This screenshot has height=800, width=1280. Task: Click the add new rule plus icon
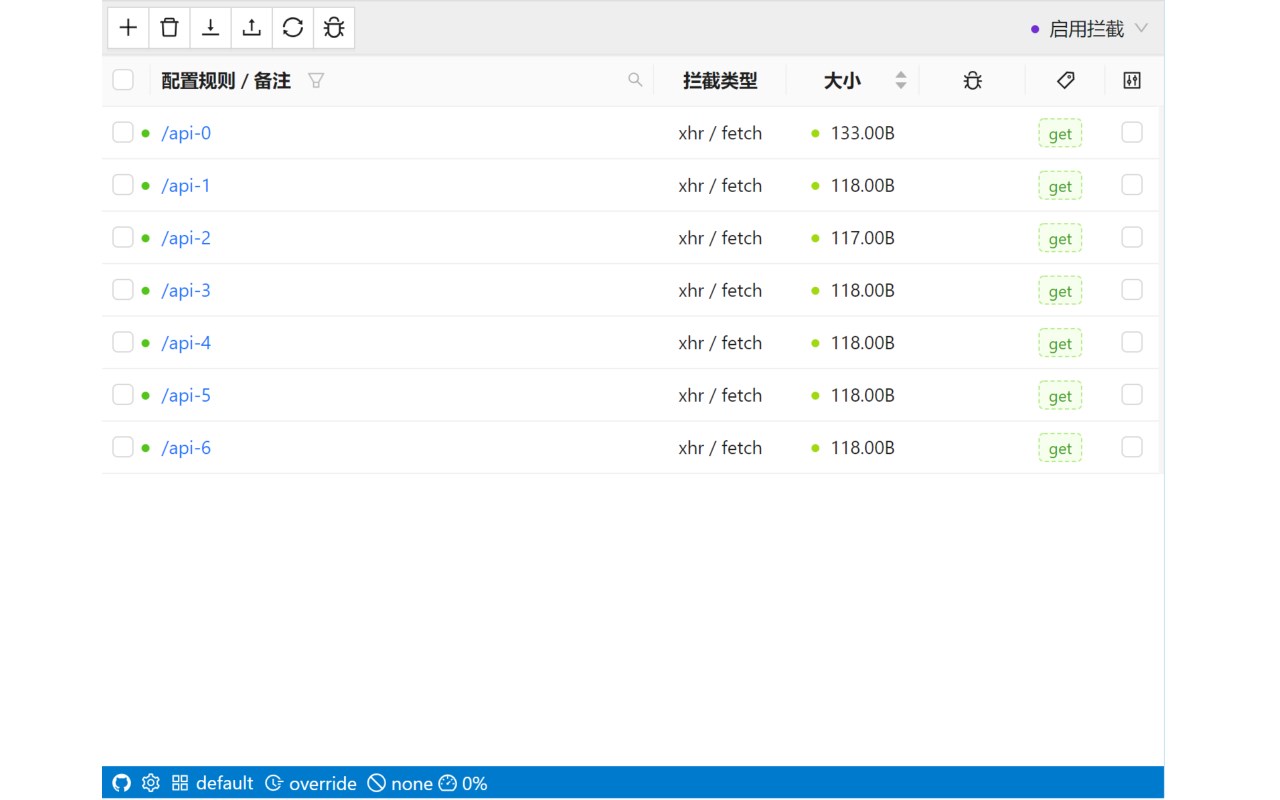click(x=128, y=28)
